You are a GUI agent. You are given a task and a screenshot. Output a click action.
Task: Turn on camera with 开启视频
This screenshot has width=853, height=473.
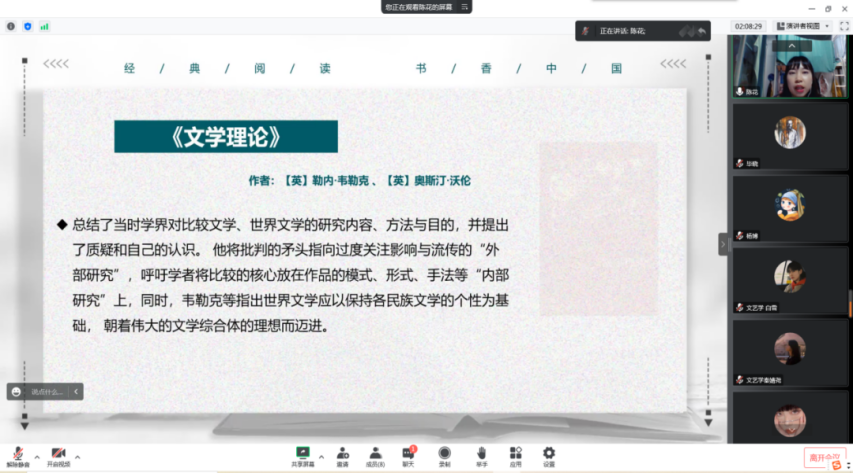point(58,456)
